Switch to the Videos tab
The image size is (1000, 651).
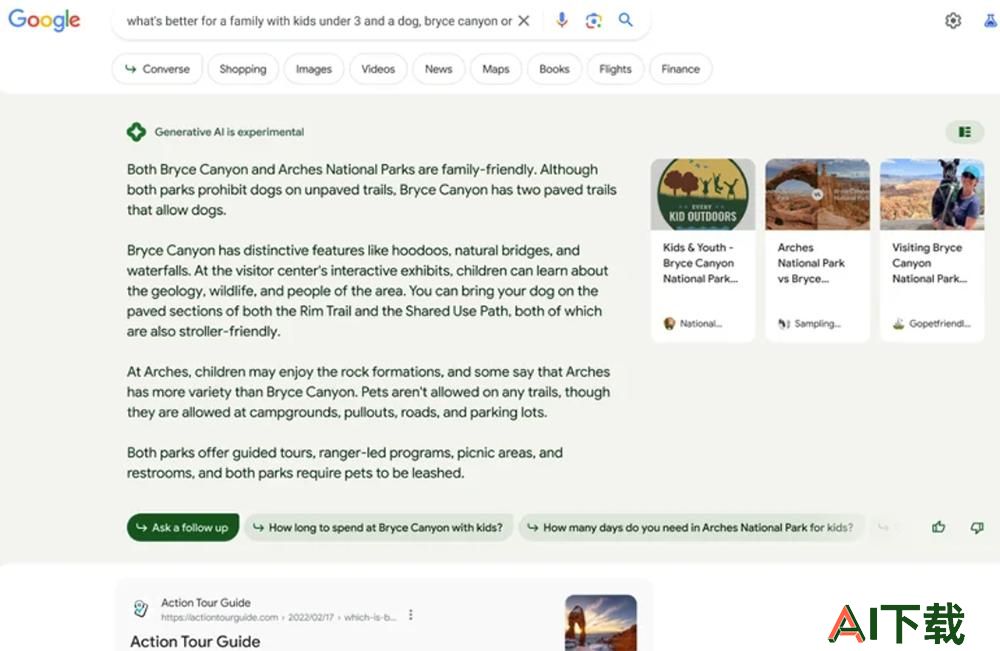(x=378, y=69)
